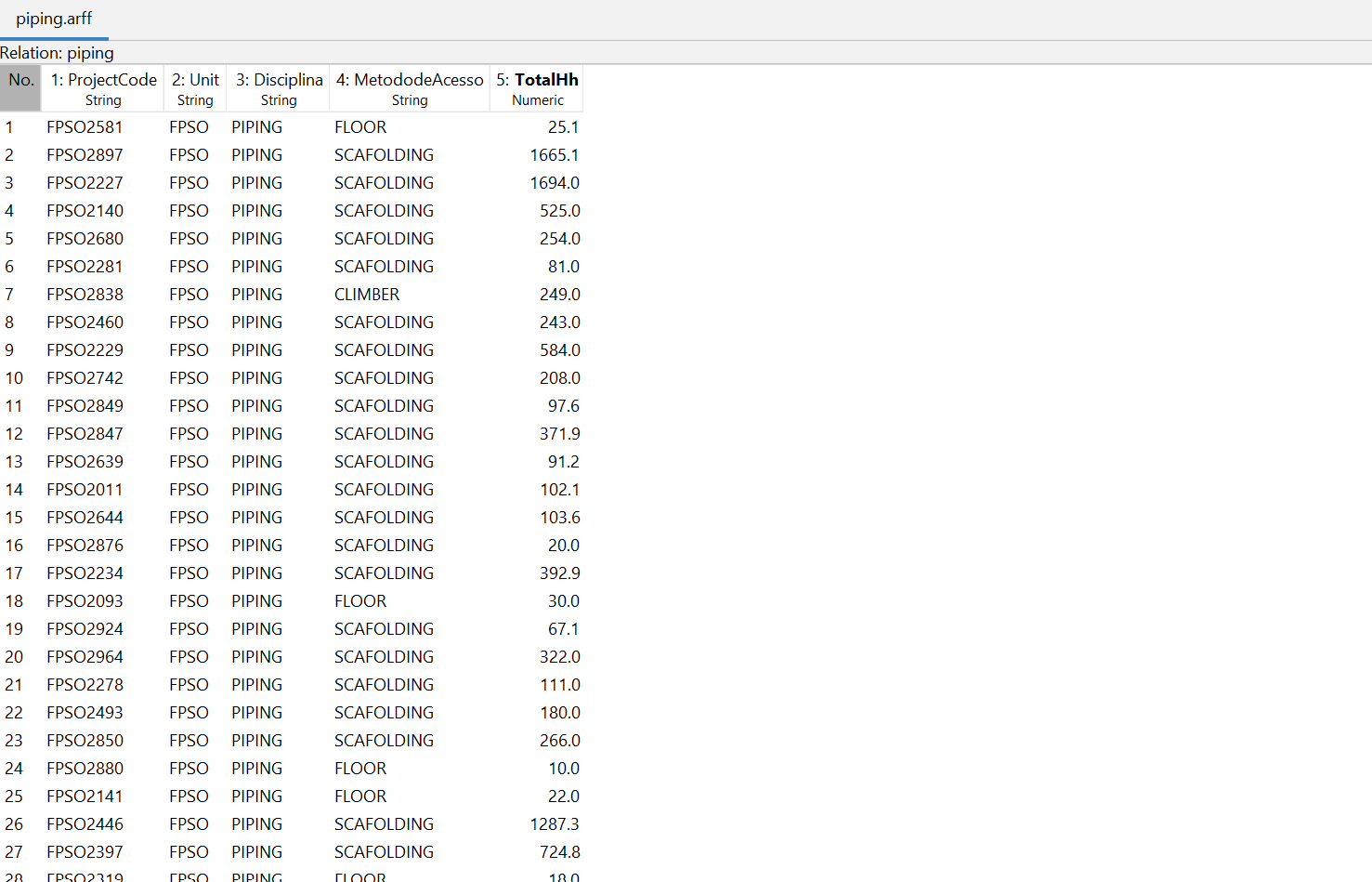The image size is (1372, 882).
Task: Click the TotalHh column header
Action: click(x=537, y=88)
